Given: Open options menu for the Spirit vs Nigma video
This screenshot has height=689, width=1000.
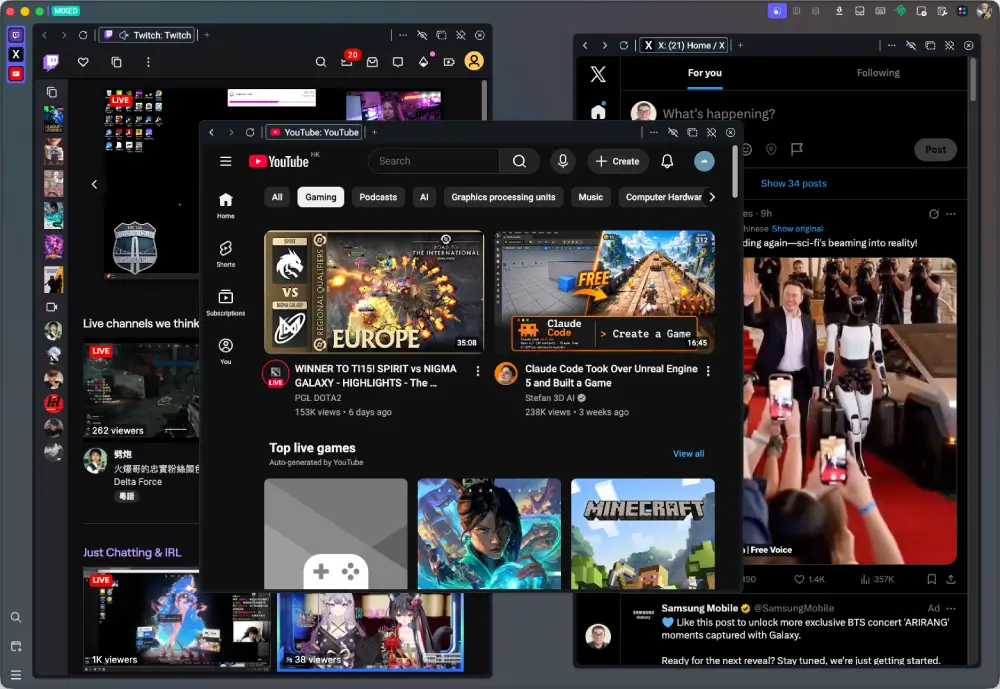Looking at the screenshot, I should tap(478, 371).
